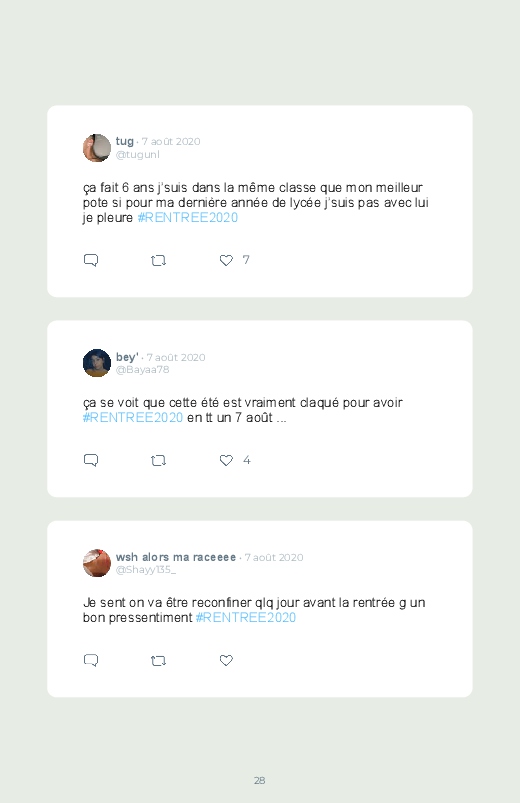Open wsh alors ma raceeee's avatar
This screenshot has height=803, width=520.
click(x=97, y=563)
